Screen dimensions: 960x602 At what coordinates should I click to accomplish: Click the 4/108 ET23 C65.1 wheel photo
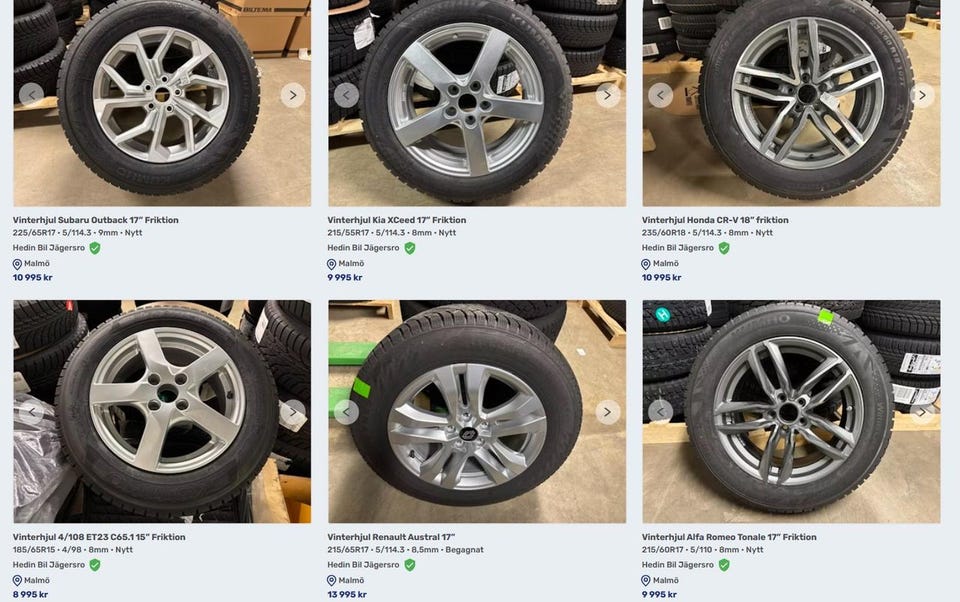(162, 410)
